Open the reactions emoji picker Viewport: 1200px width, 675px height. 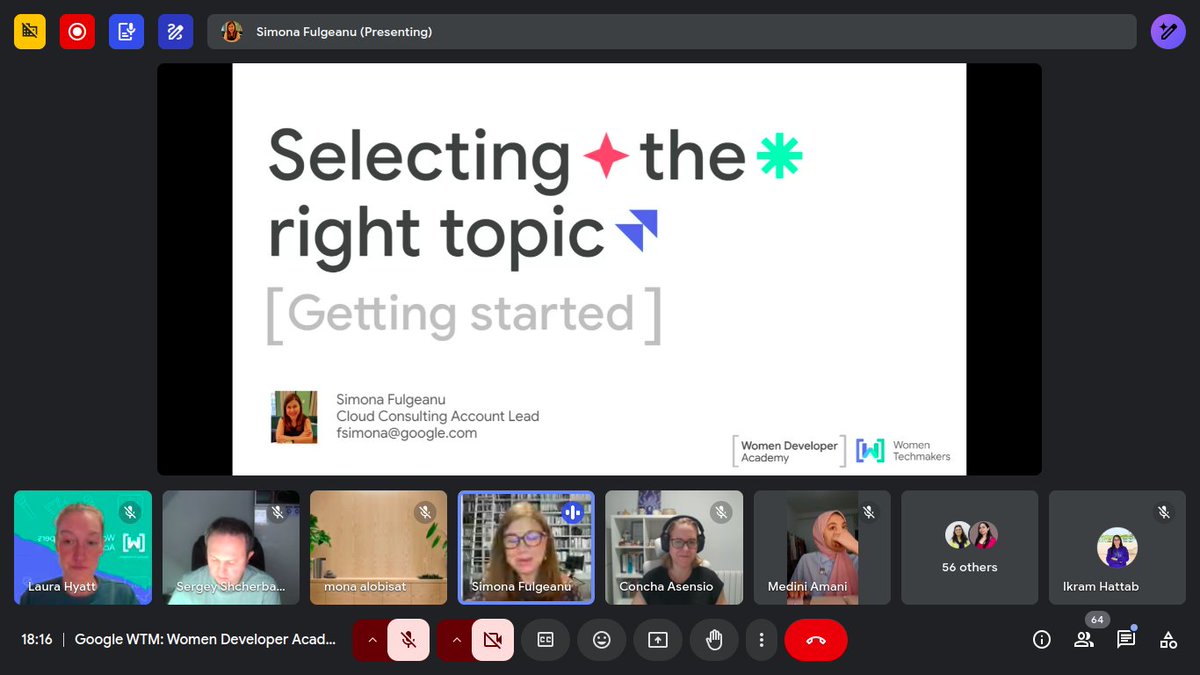601,639
